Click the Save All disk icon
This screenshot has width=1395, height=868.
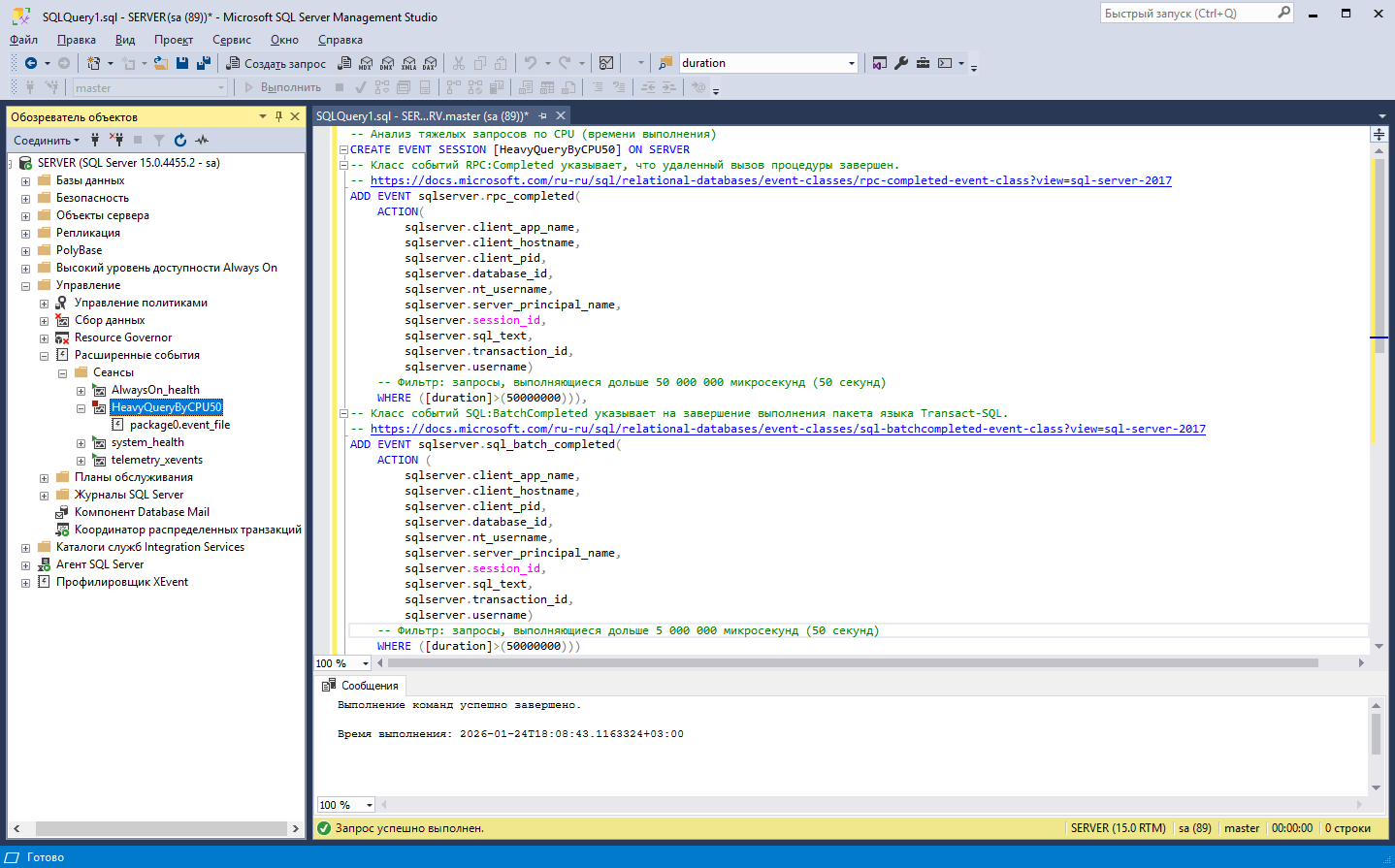point(204,63)
